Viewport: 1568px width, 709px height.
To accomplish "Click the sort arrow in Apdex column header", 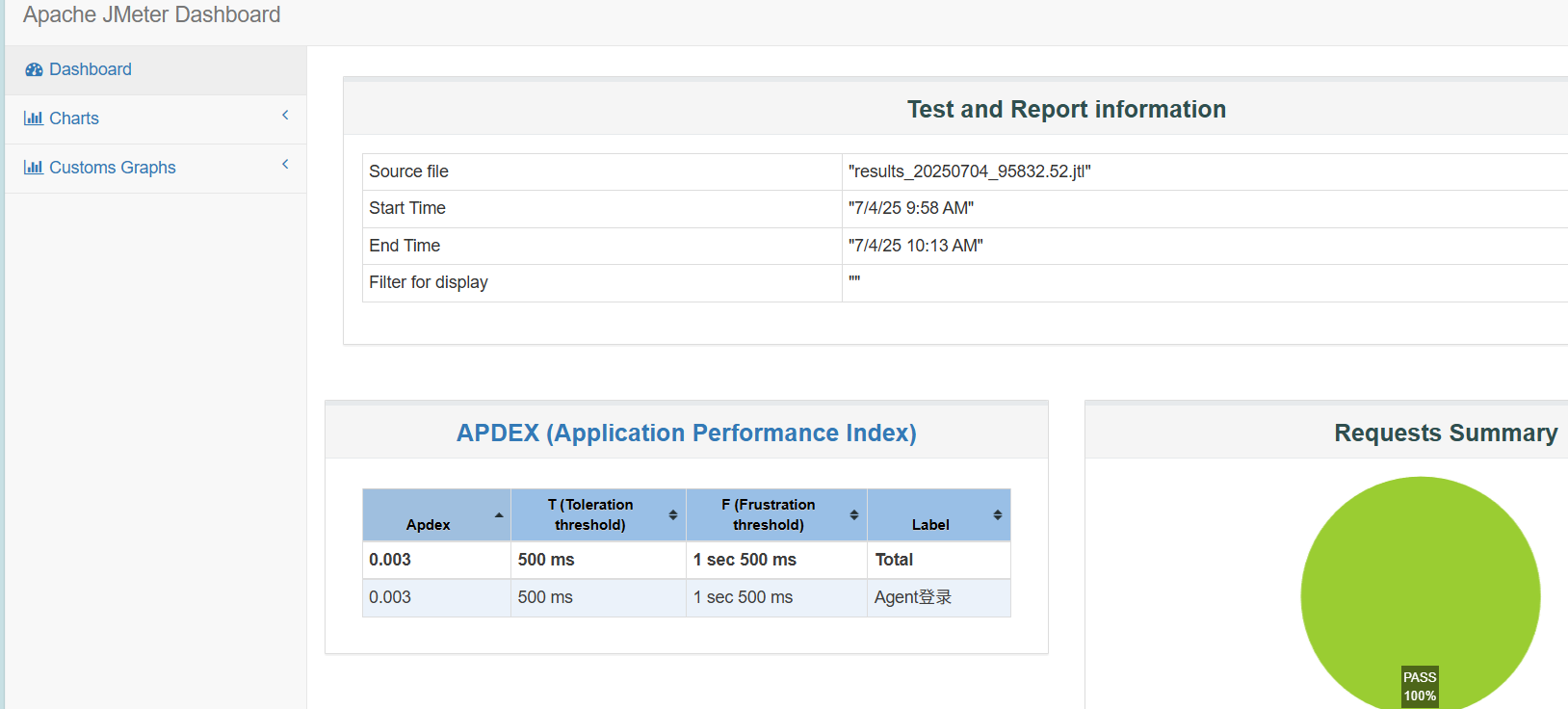I will [x=499, y=515].
